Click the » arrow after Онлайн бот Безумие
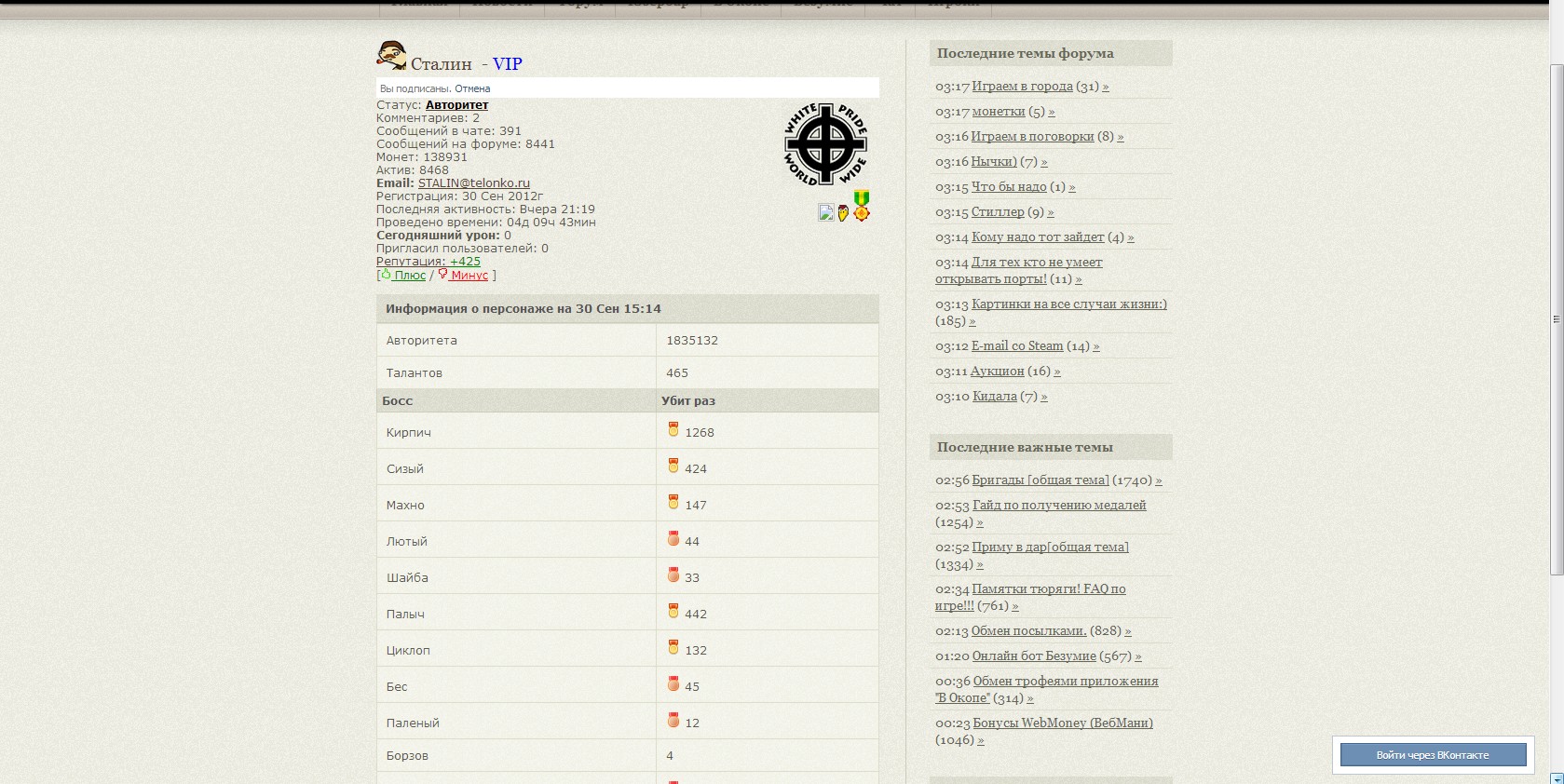This screenshot has height=784, width=1564. click(x=1138, y=656)
